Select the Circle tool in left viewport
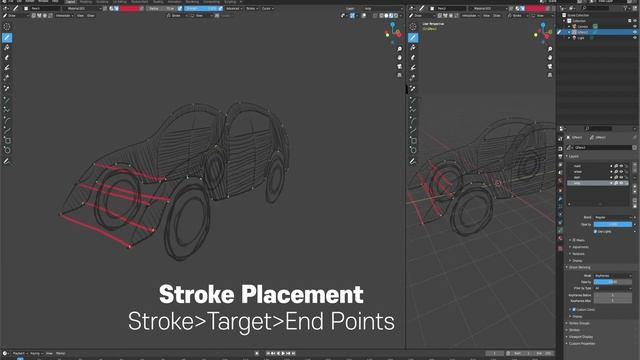640x360 pixels. 7,150
